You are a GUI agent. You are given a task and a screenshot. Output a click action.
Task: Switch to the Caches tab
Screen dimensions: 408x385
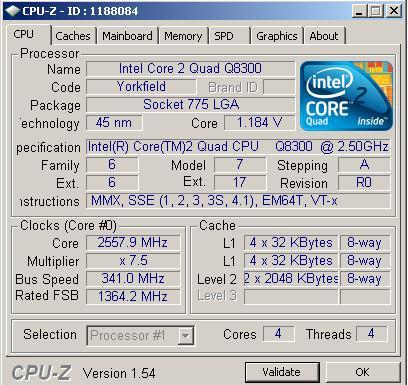coord(73,36)
